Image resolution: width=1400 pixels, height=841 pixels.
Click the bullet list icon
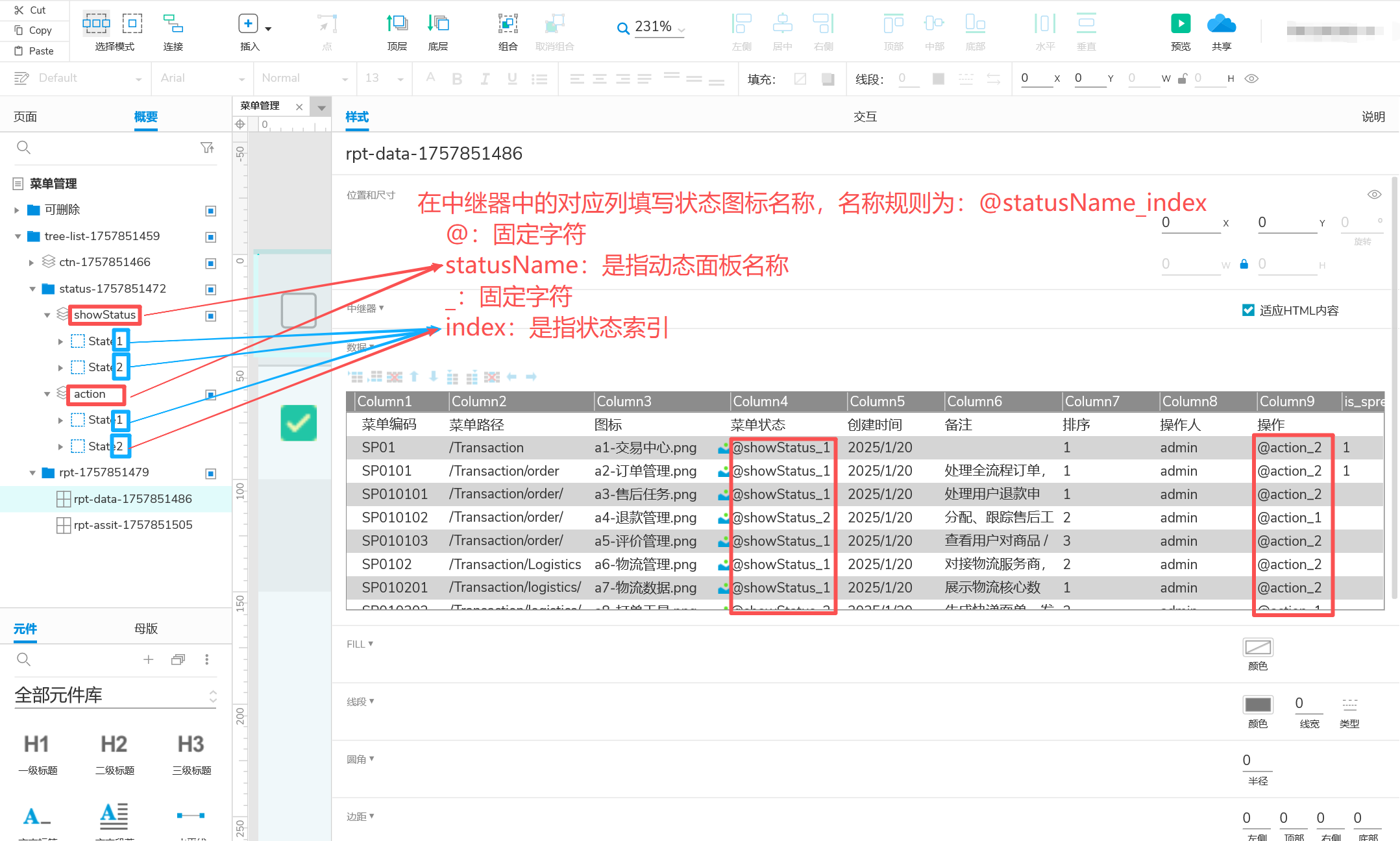pos(539,79)
